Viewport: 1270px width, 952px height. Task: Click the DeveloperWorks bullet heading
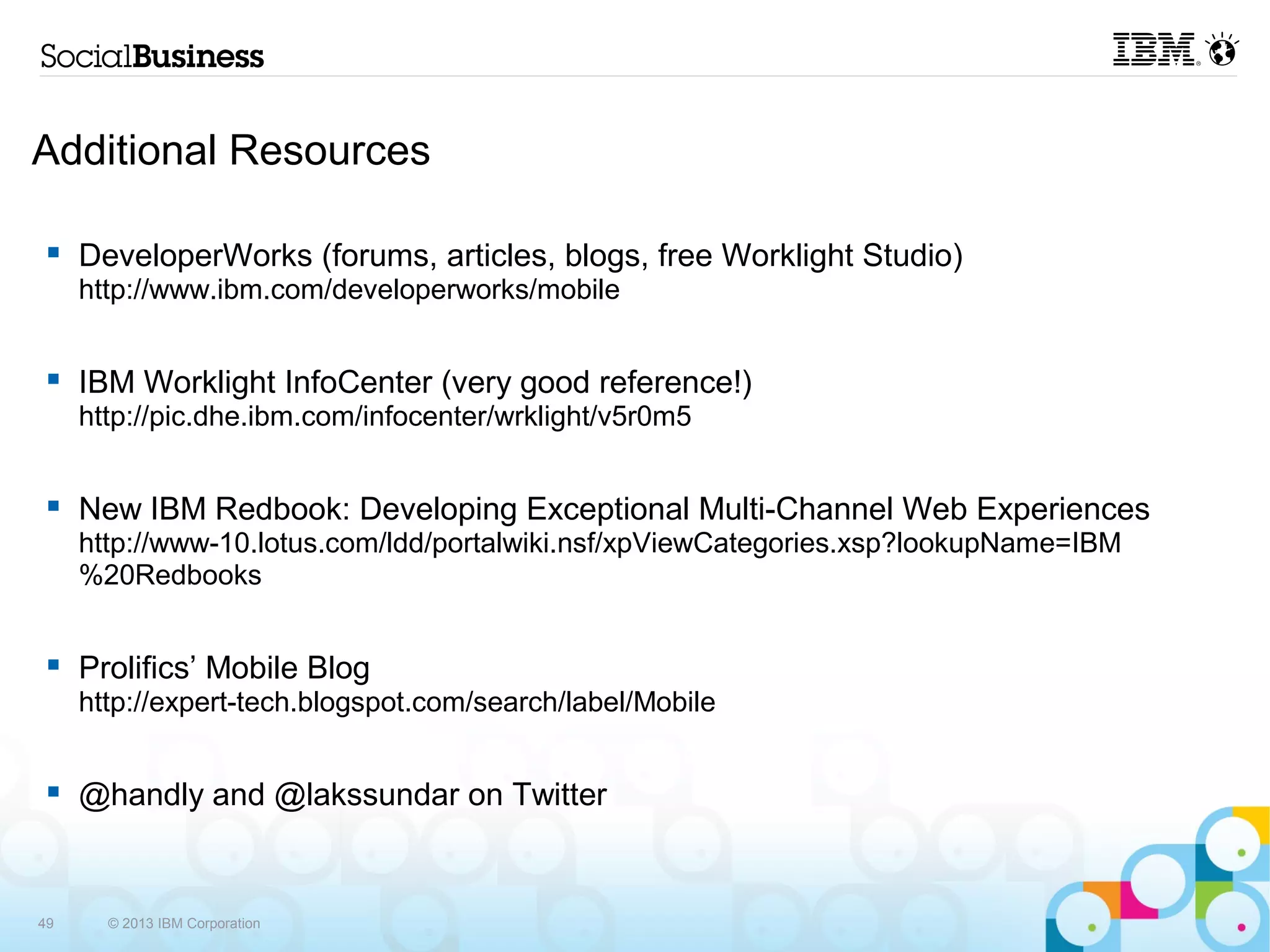(x=521, y=256)
